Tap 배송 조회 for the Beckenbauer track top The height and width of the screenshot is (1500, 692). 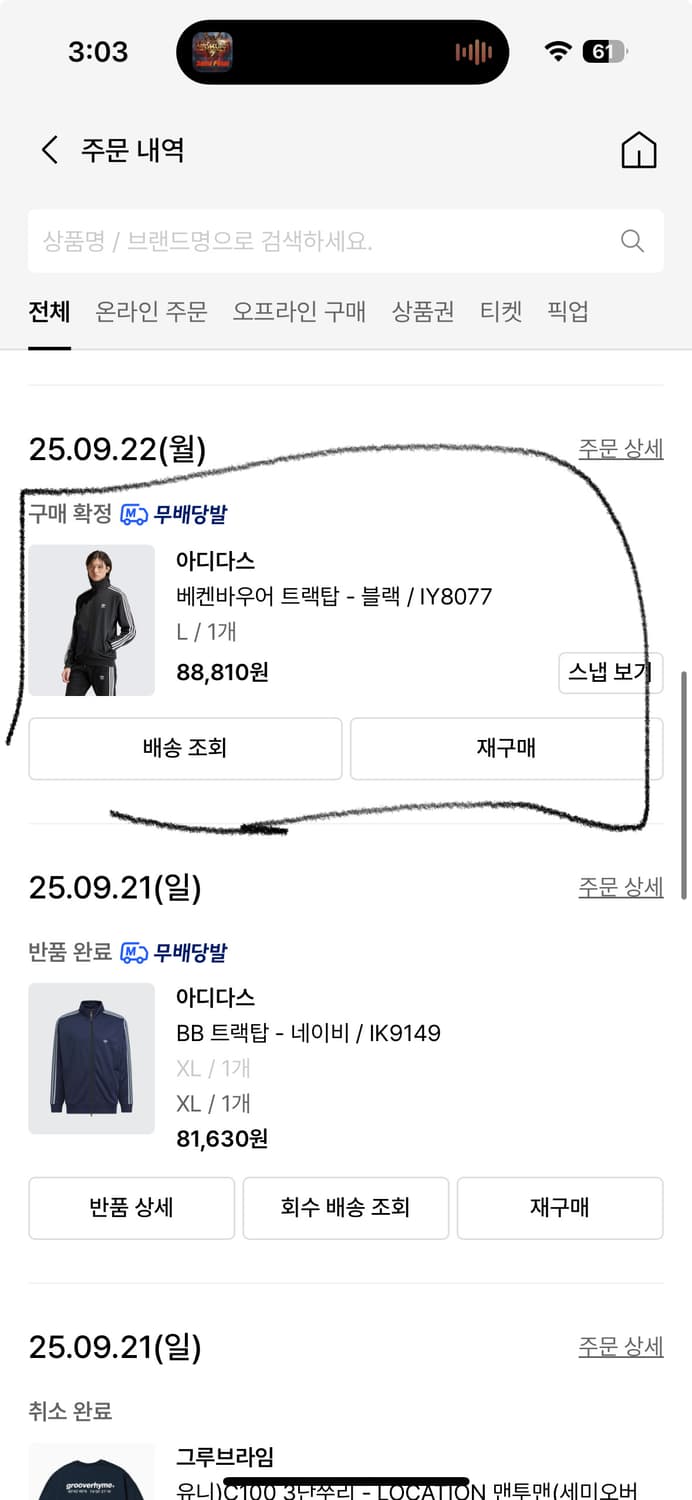click(185, 748)
